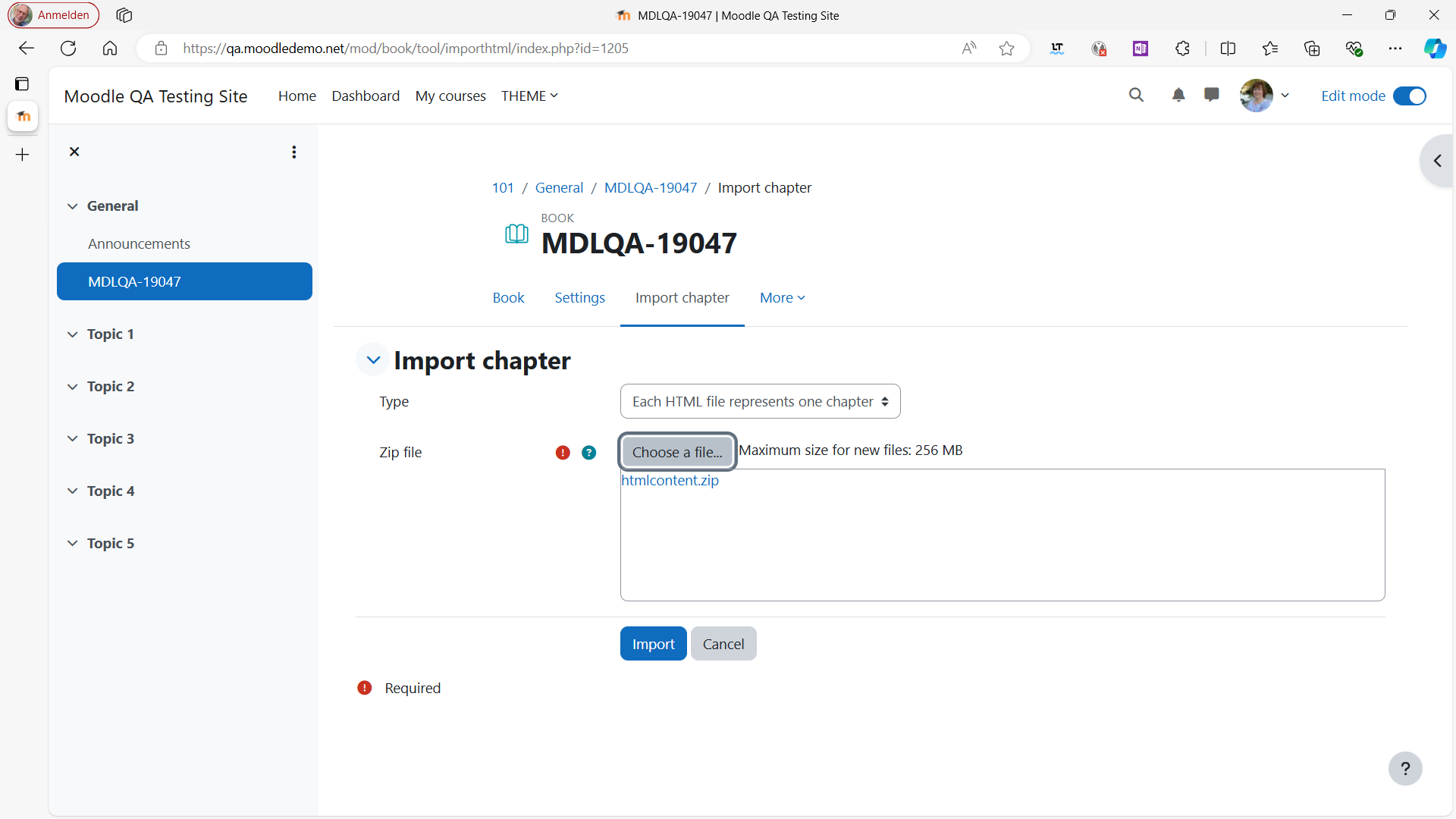This screenshot has width=1456, height=819.
Task: Close the course index drawer
Action: [x=74, y=152]
